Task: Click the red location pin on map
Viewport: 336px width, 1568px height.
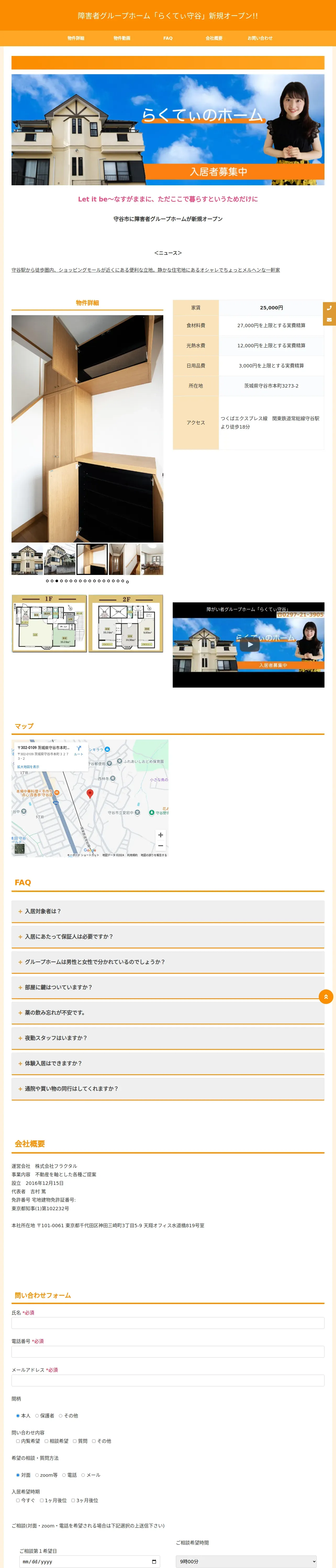Action: point(90,793)
